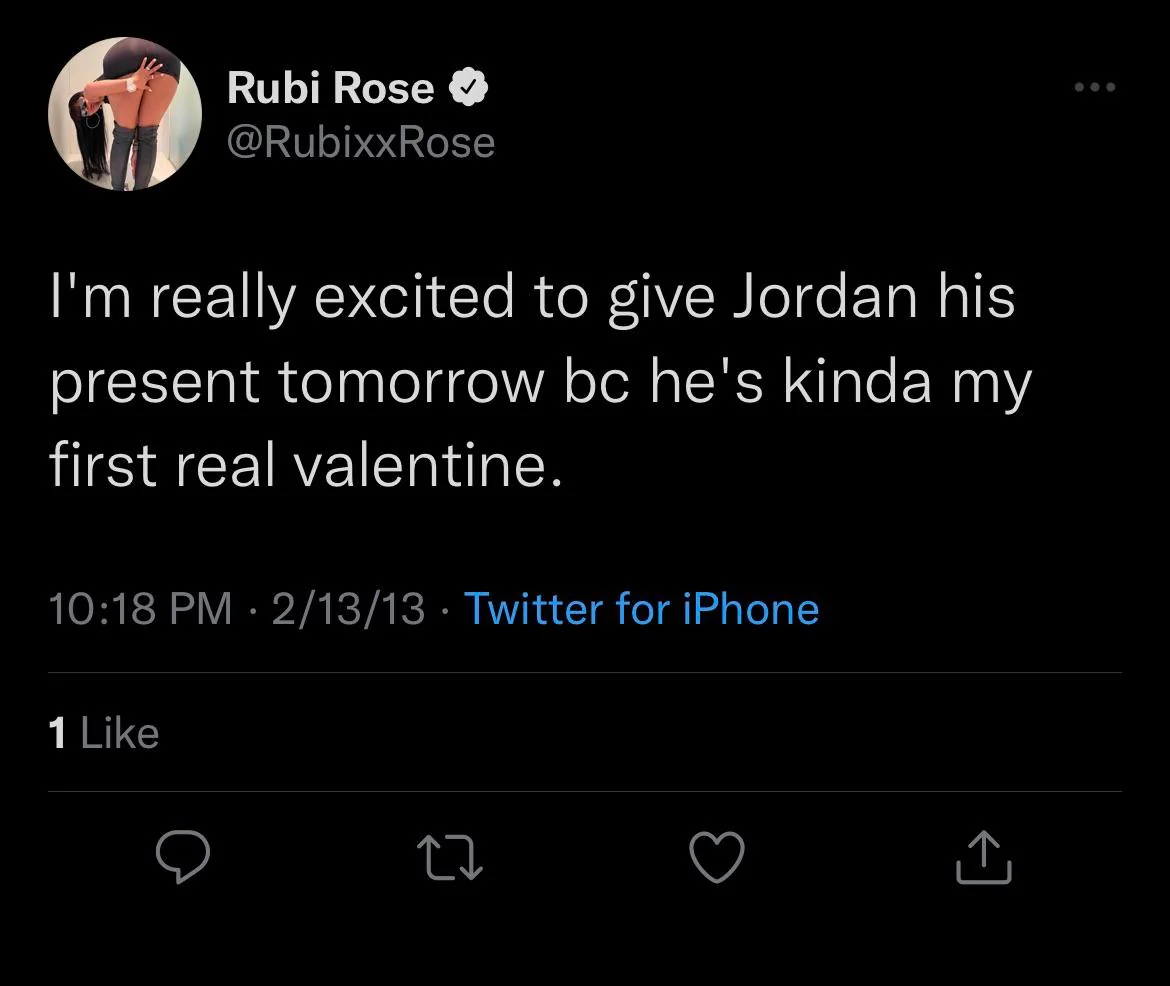The width and height of the screenshot is (1170, 986).
Task: Click the word Like beside count
Action: point(119,734)
